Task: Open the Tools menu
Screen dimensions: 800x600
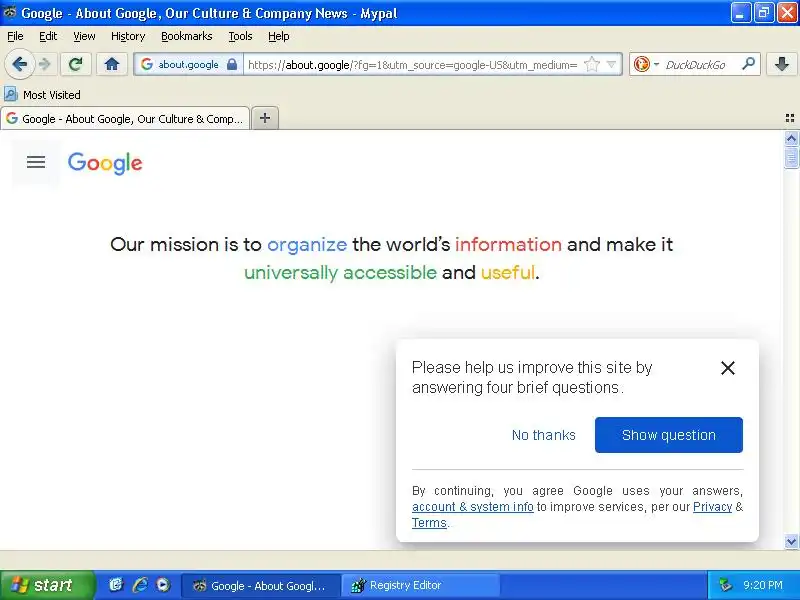Action: click(240, 36)
